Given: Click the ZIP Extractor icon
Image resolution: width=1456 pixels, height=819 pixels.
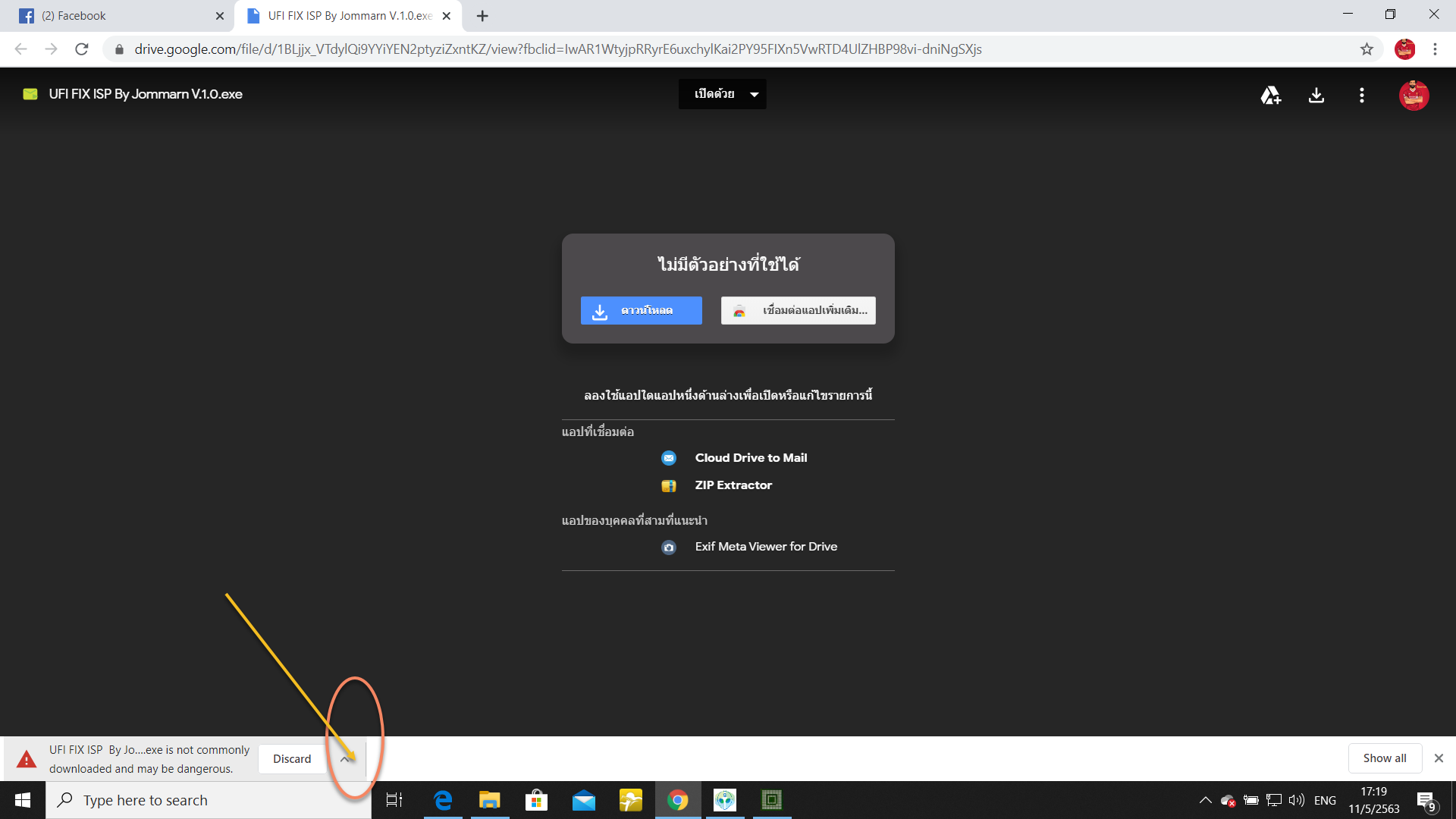Looking at the screenshot, I should (669, 486).
